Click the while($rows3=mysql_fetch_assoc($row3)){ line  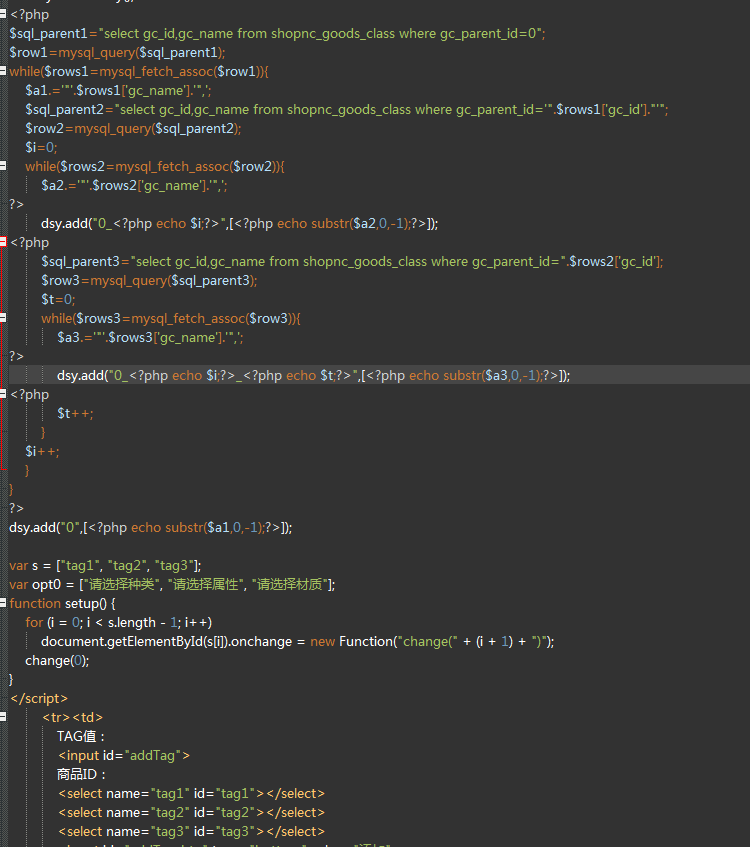tap(171, 319)
